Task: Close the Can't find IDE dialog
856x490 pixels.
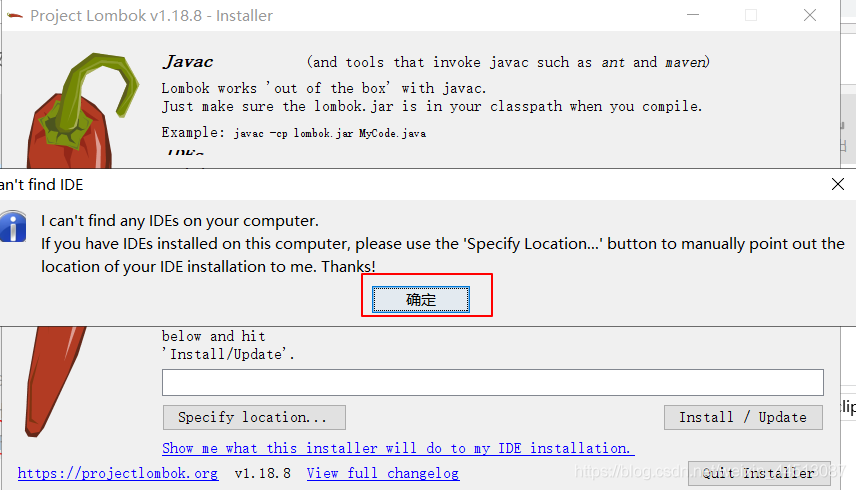Action: 838,184
